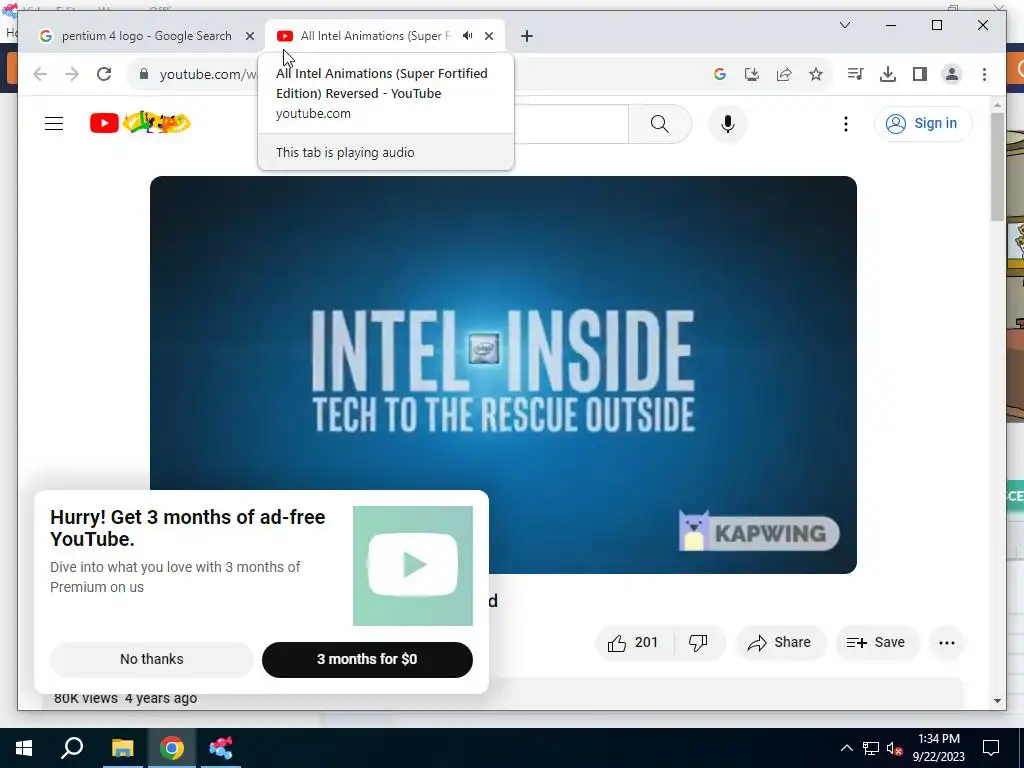Install the YouTube app from address bar
Screen dimensions: 1024x768
pos(752,74)
